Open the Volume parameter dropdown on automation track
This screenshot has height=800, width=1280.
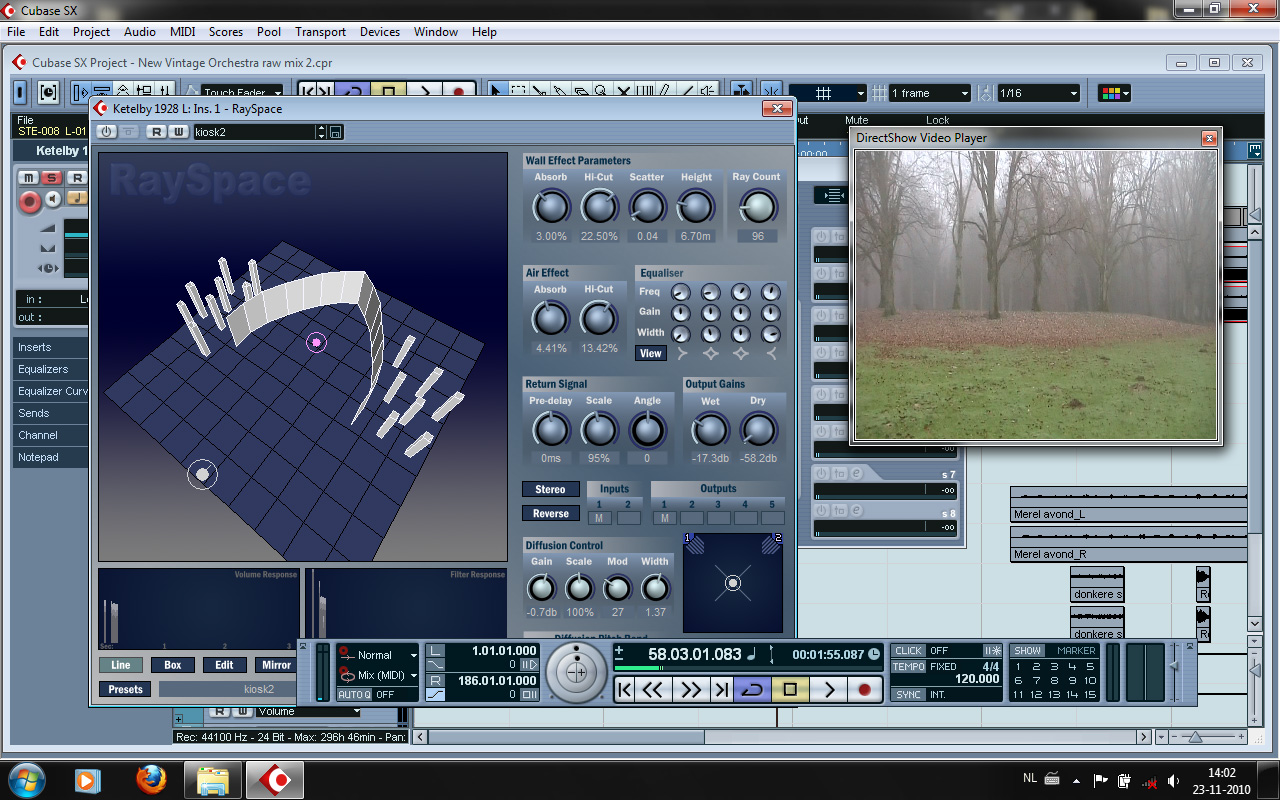[x=308, y=712]
